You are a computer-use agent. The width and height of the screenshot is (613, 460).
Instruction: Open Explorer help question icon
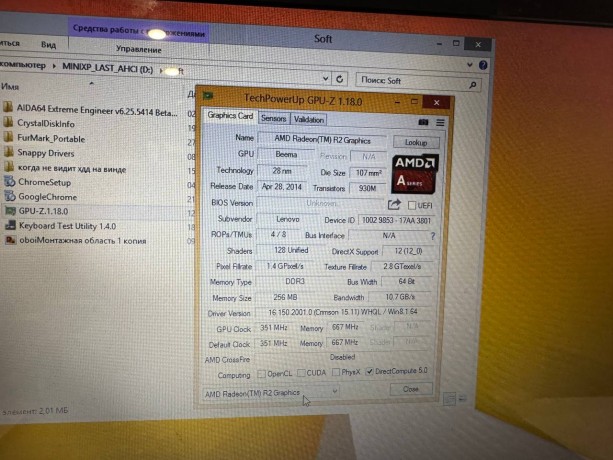[483, 65]
